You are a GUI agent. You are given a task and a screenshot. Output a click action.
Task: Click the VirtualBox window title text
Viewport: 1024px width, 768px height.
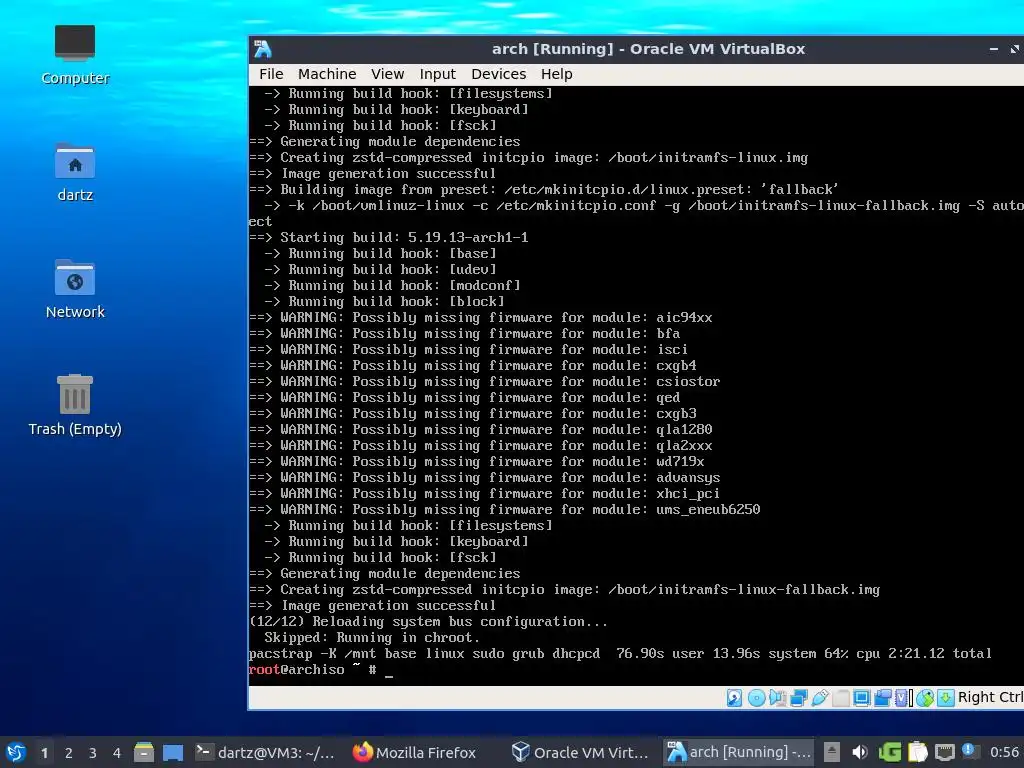point(648,49)
